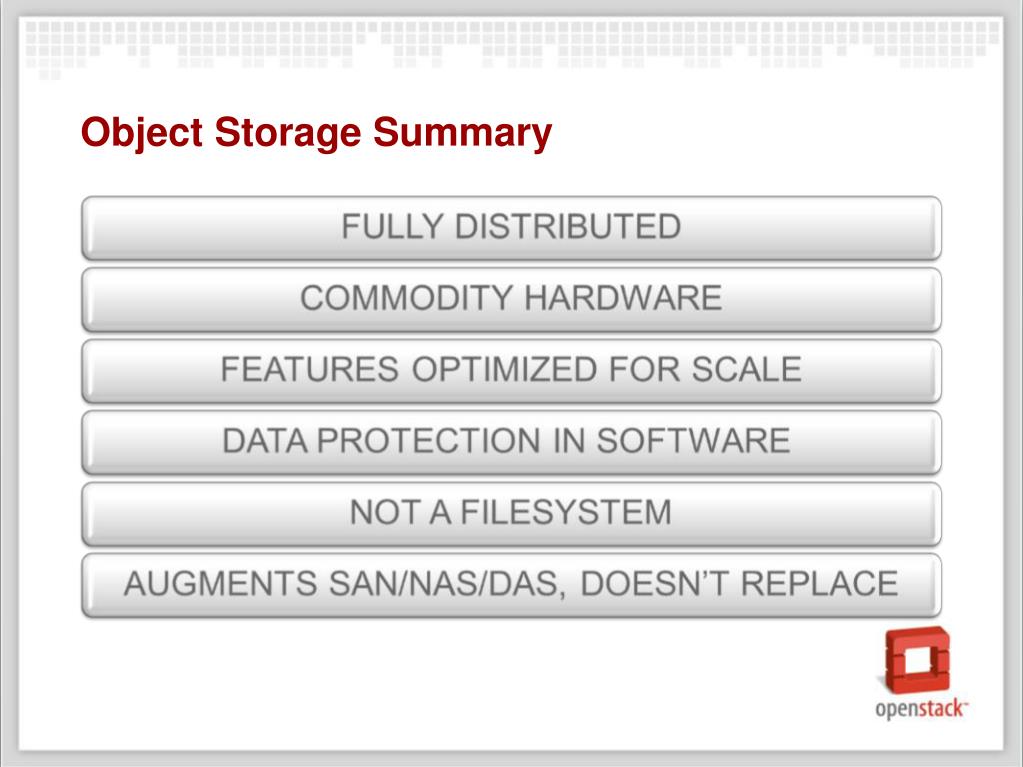Choose the DATA PROTECTION IN SOFTWARE bar
Viewport: 1023px width, 767px height.
pos(512,442)
